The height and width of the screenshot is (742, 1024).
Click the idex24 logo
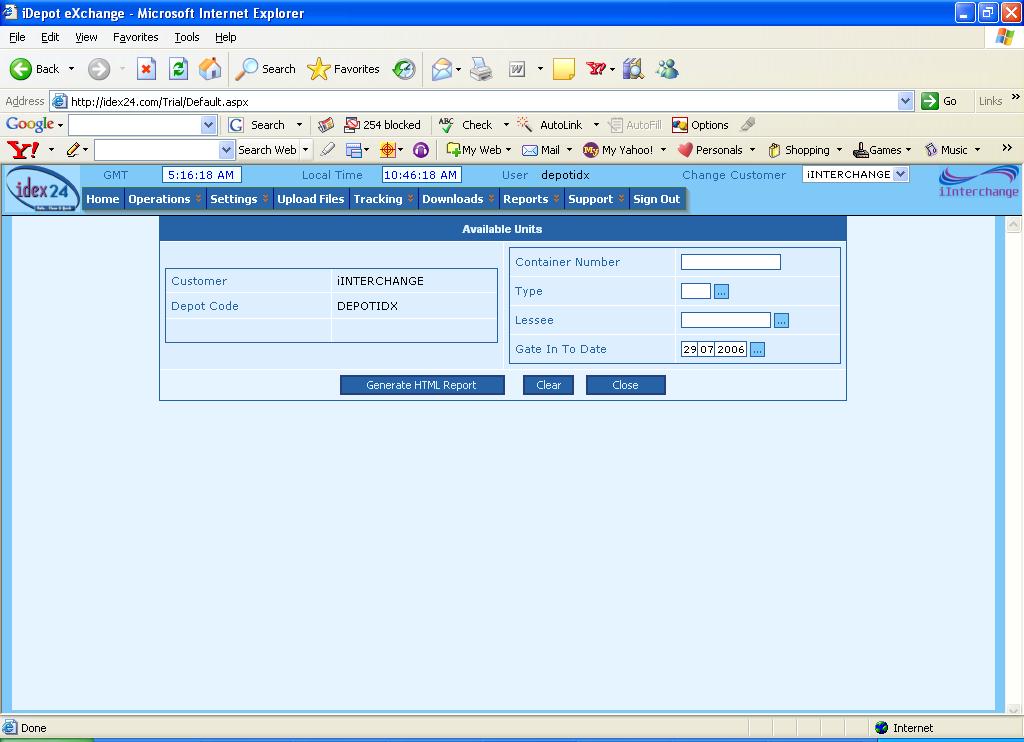coord(43,187)
